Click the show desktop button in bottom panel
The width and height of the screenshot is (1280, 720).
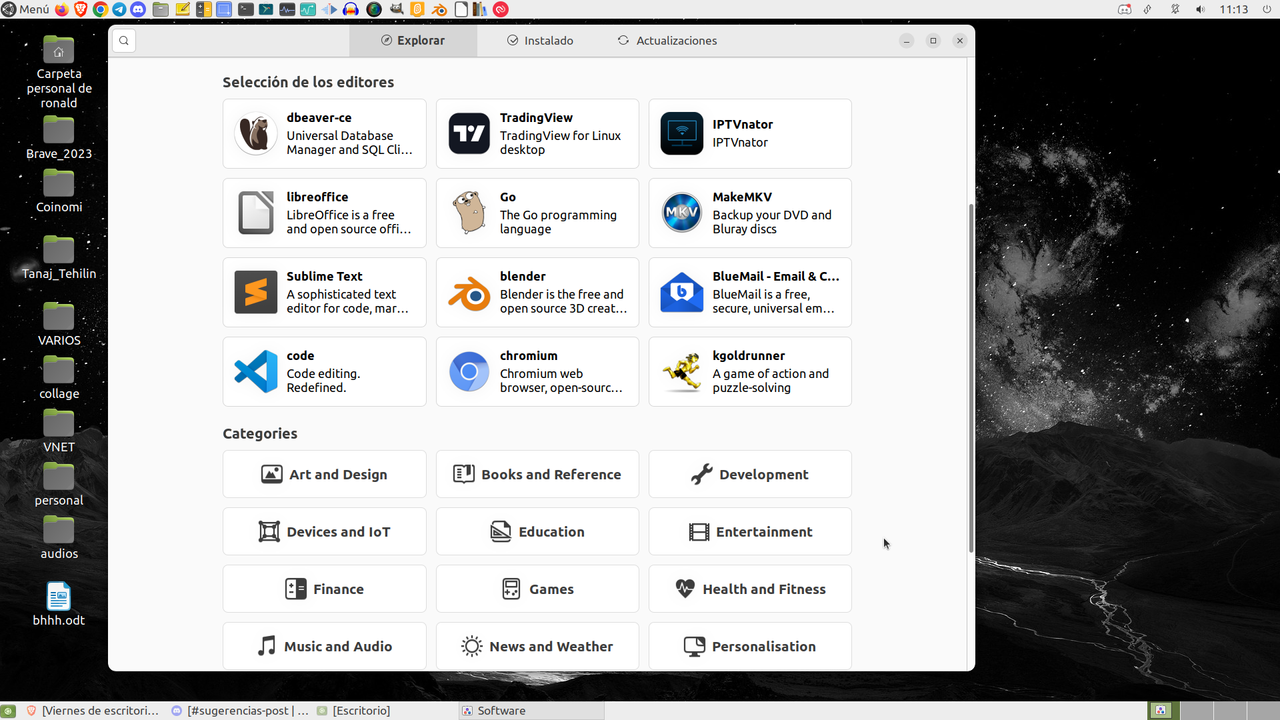point(9,711)
